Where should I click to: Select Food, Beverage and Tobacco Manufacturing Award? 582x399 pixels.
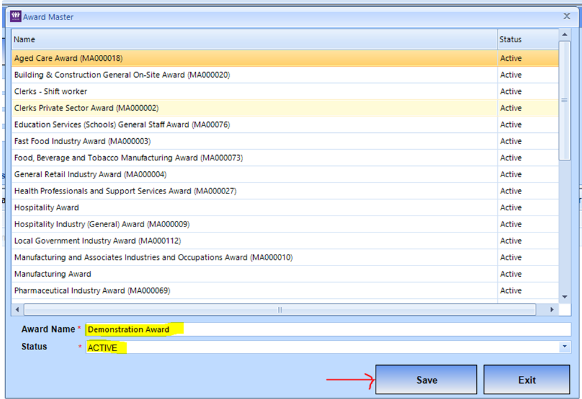pyautogui.click(x=285, y=158)
